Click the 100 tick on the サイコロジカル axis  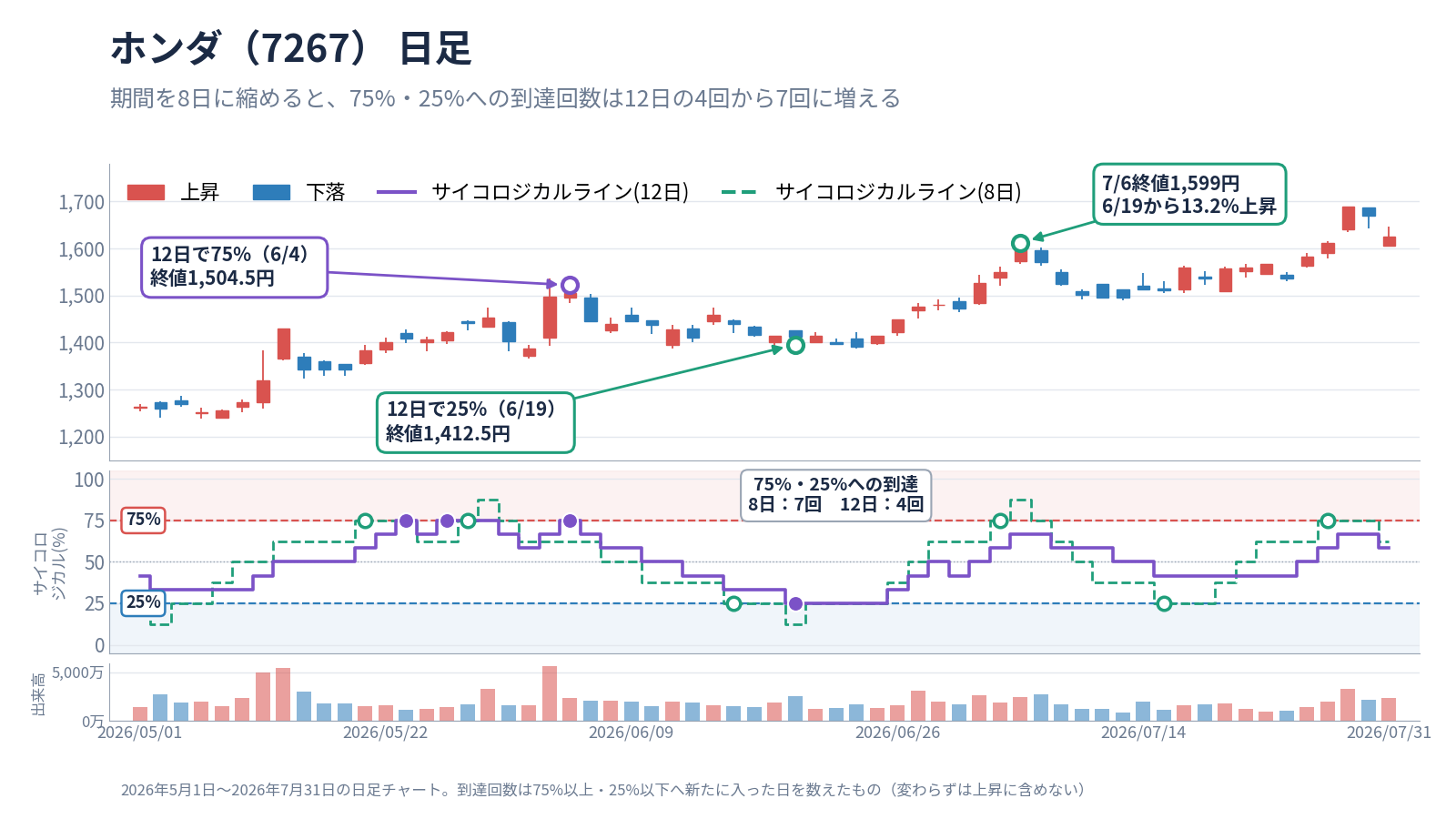pyautogui.click(x=89, y=480)
